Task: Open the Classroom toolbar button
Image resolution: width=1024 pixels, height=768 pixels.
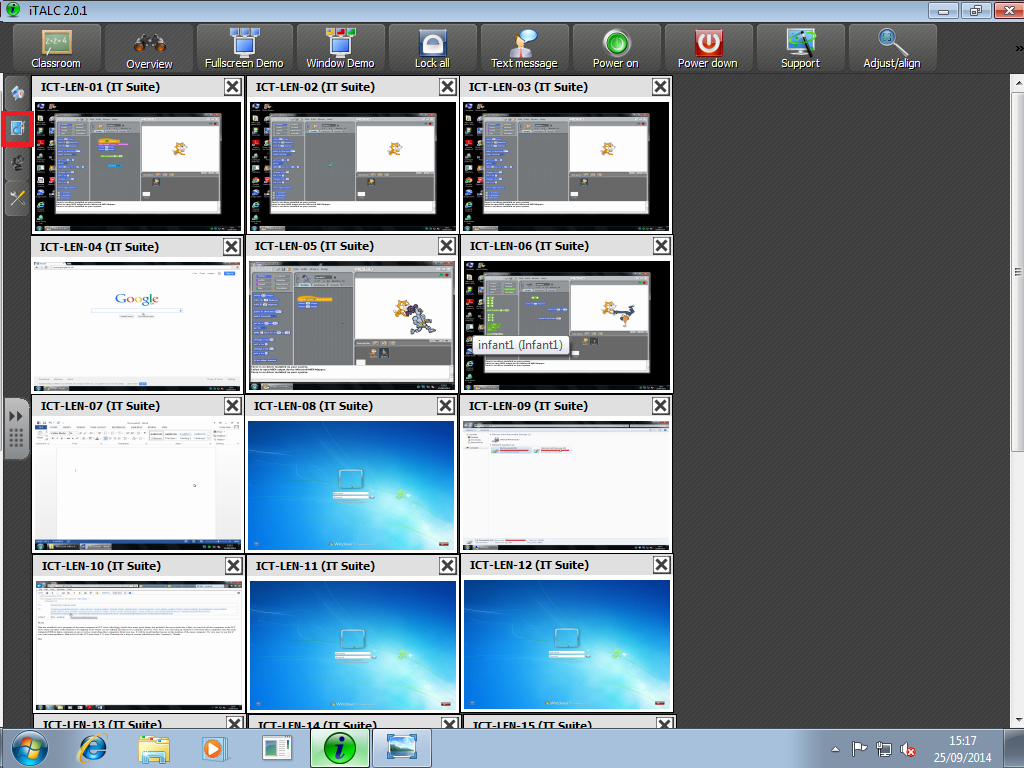Action: point(56,48)
